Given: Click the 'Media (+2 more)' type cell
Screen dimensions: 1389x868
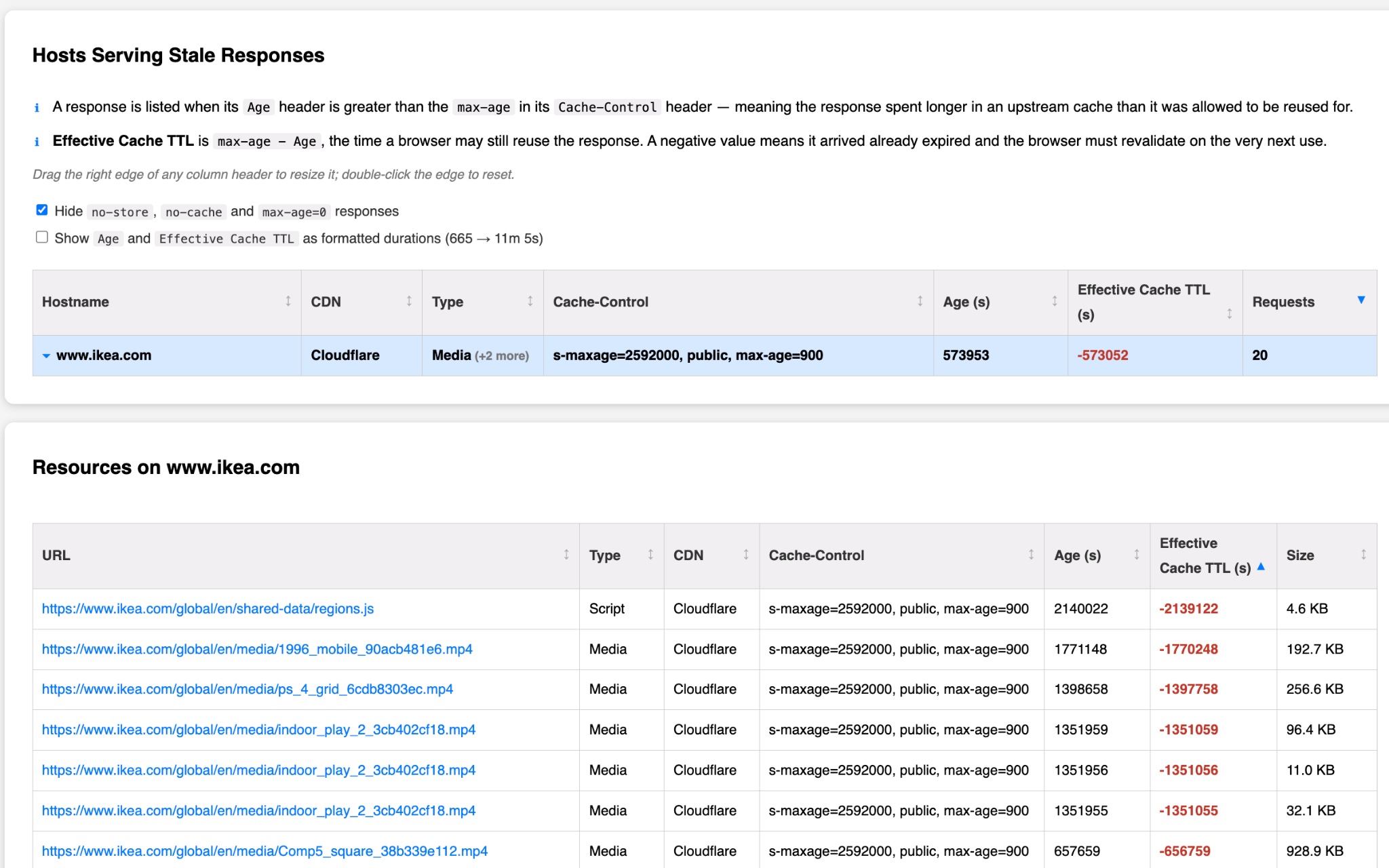Looking at the screenshot, I should tap(483, 355).
